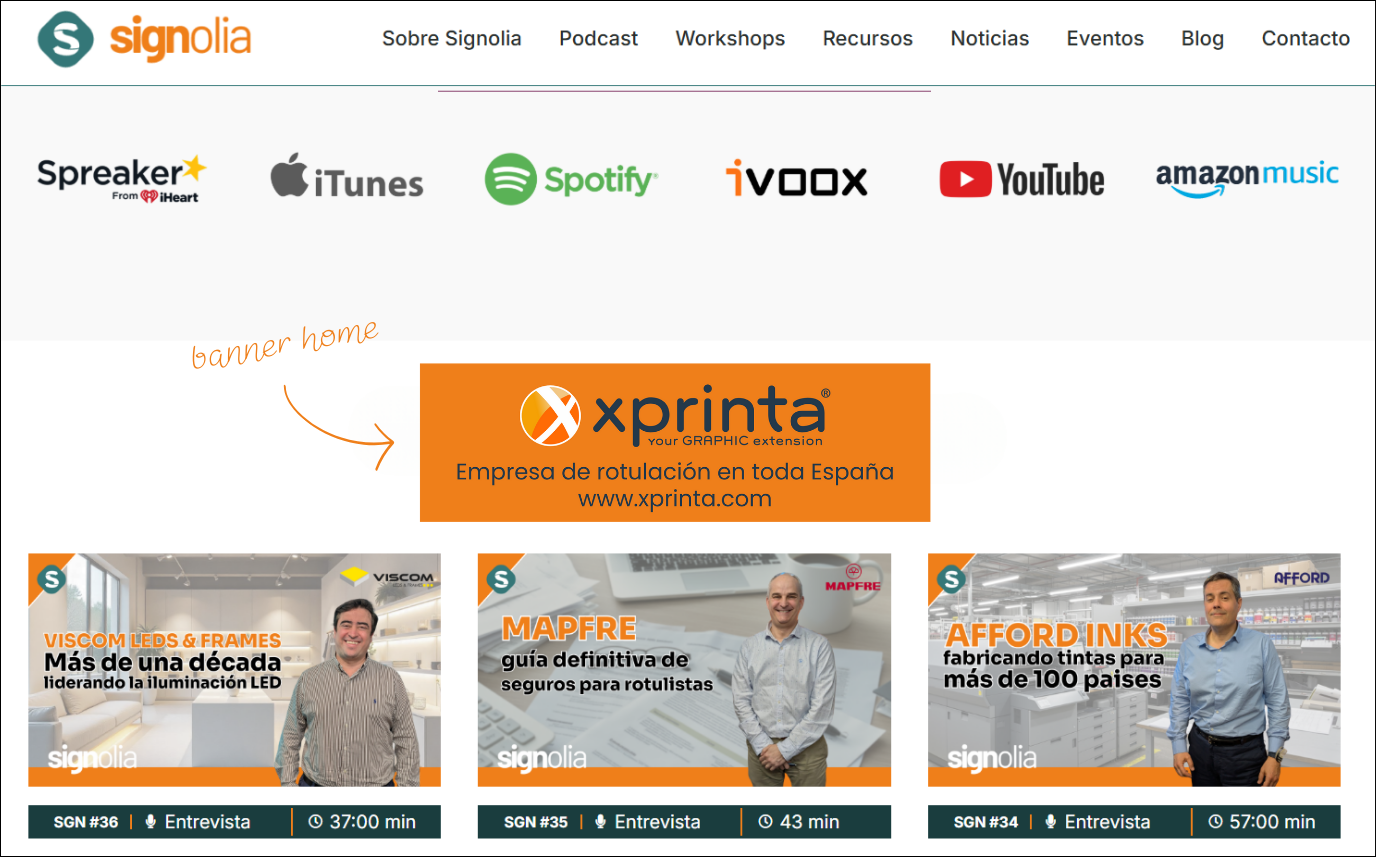Open Noticias in the navigation bar

(990, 39)
